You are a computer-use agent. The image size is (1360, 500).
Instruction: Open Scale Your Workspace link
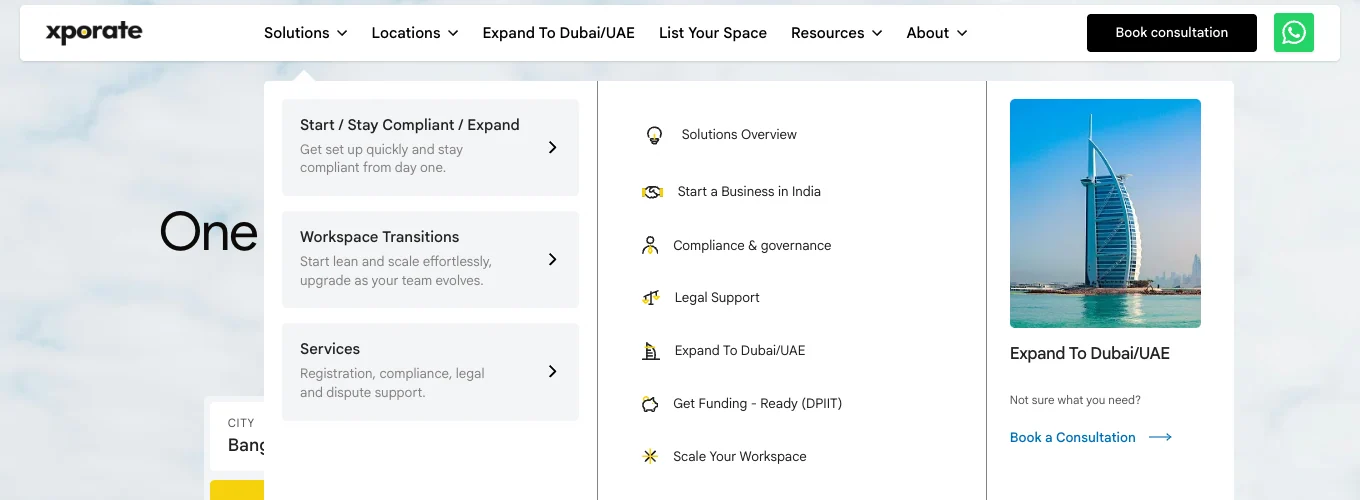point(740,457)
